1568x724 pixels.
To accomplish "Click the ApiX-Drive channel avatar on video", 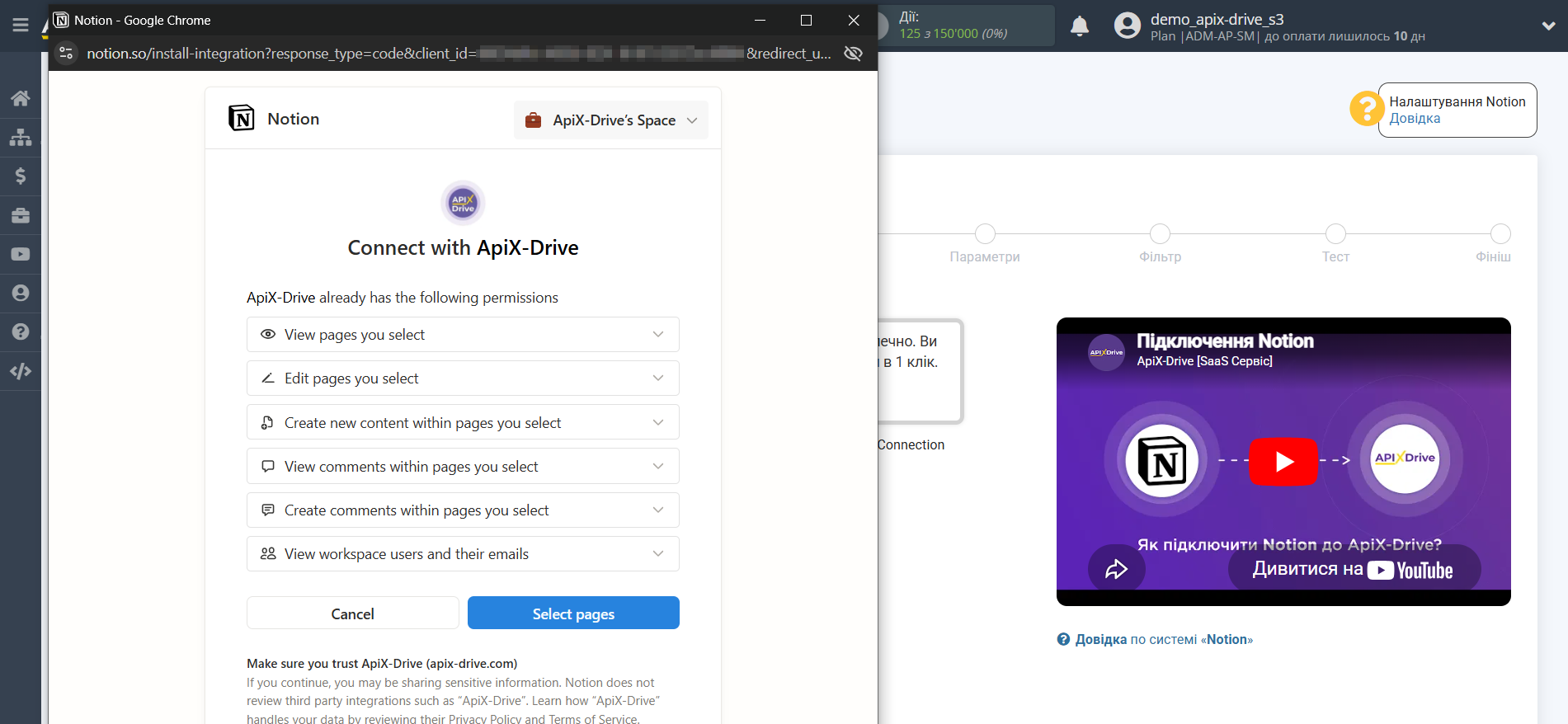I will tap(1106, 352).
